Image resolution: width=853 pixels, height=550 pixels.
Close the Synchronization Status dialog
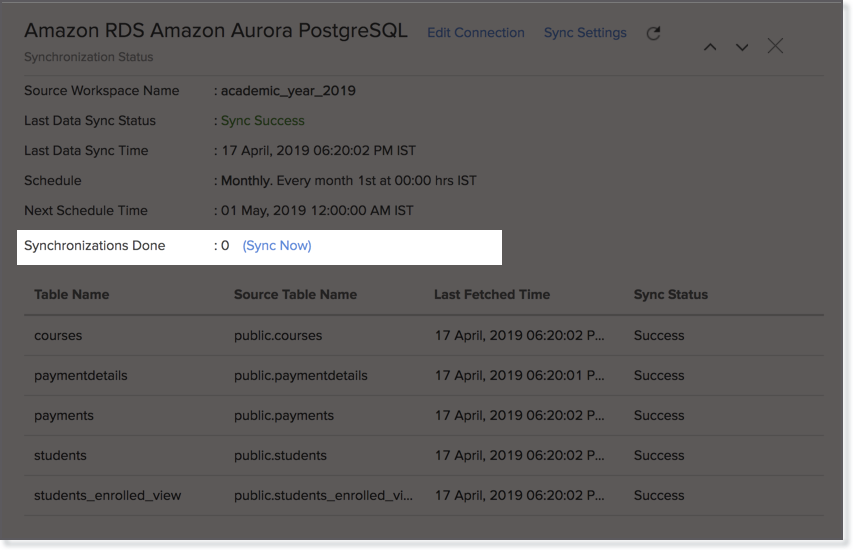[775, 46]
